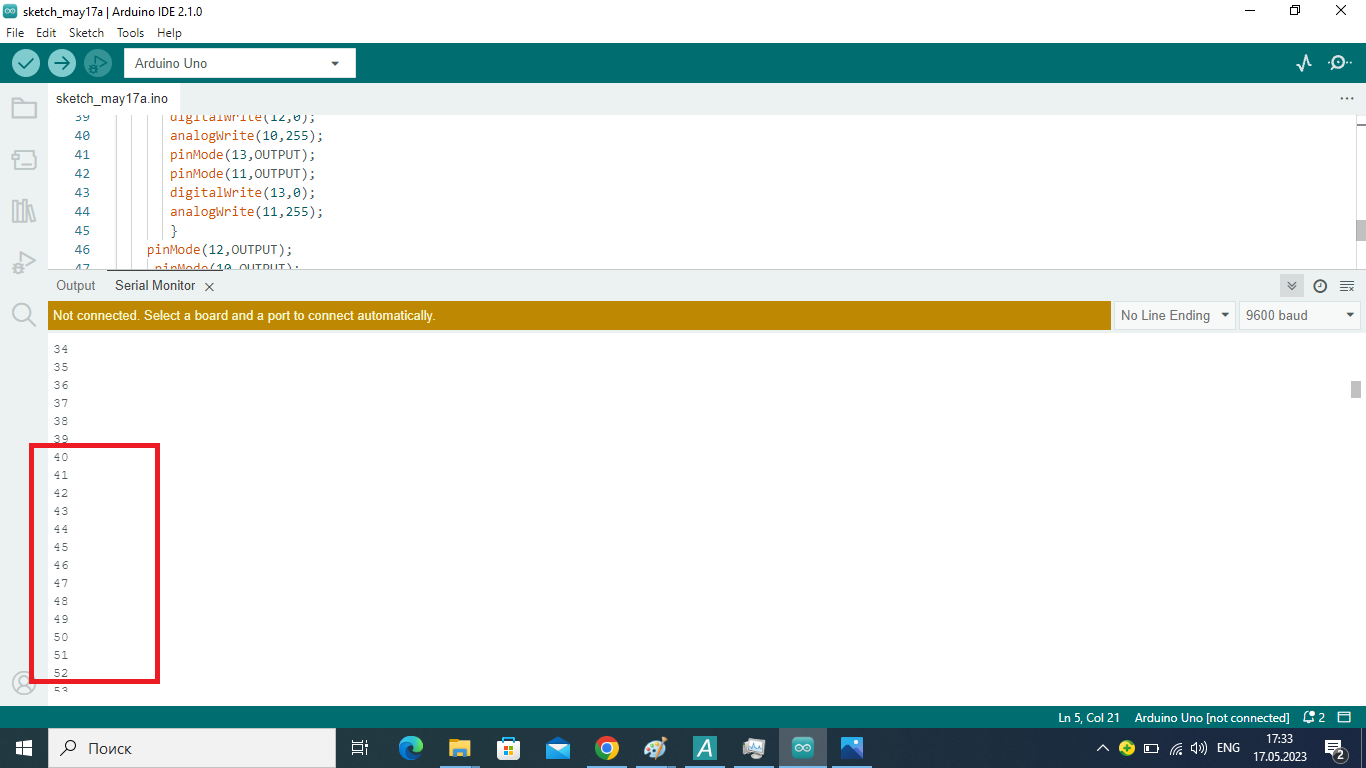Show hidden system tray icons
This screenshot has height=768, width=1366.
coord(1103,748)
